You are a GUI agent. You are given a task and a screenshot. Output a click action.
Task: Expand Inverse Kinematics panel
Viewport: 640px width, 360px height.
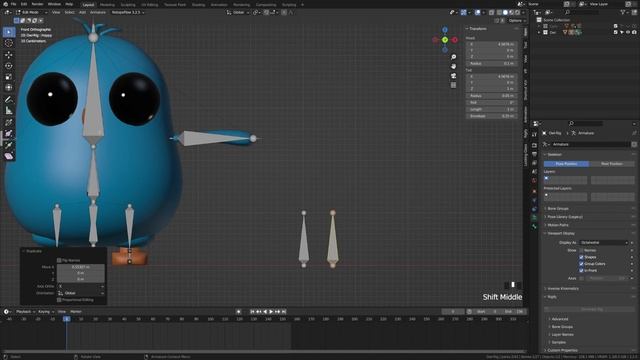562,289
